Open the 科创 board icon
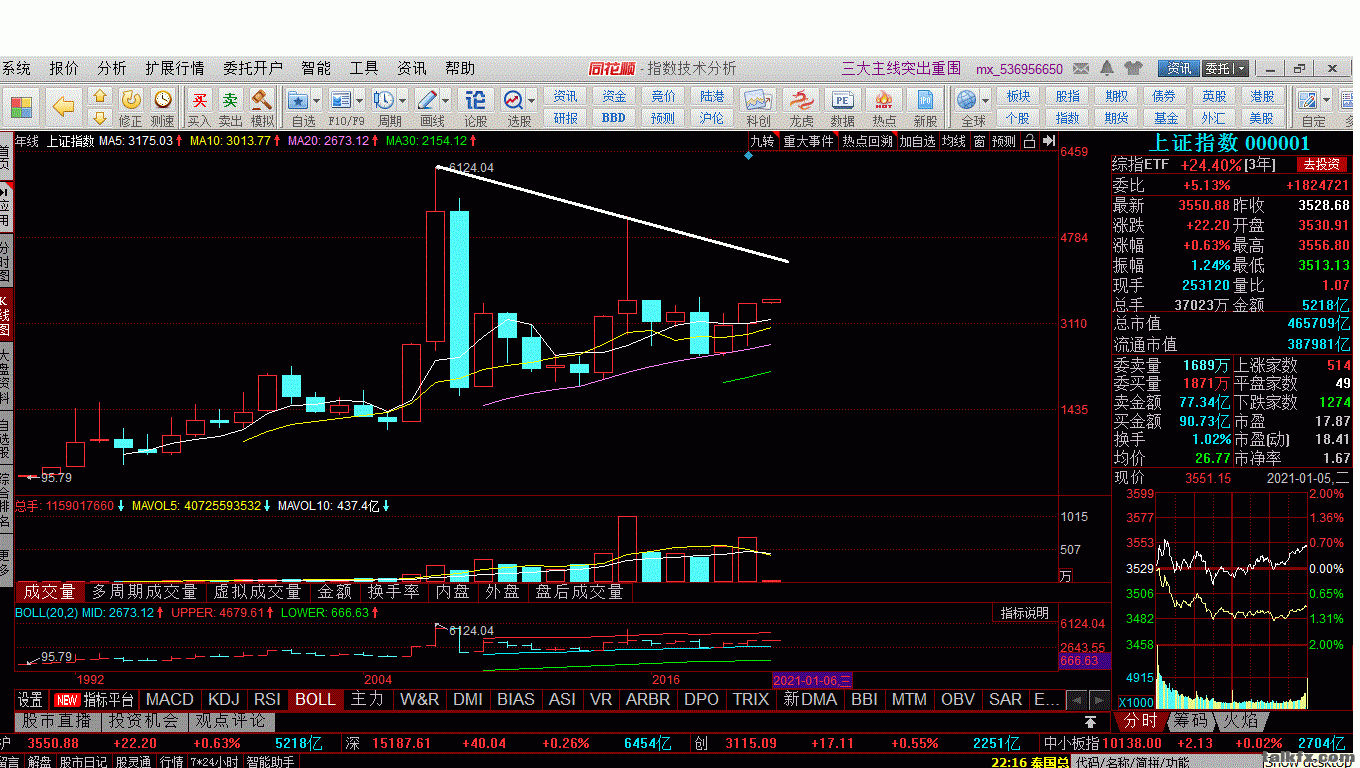Image resolution: width=1360 pixels, height=768 pixels. (x=758, y=106)
